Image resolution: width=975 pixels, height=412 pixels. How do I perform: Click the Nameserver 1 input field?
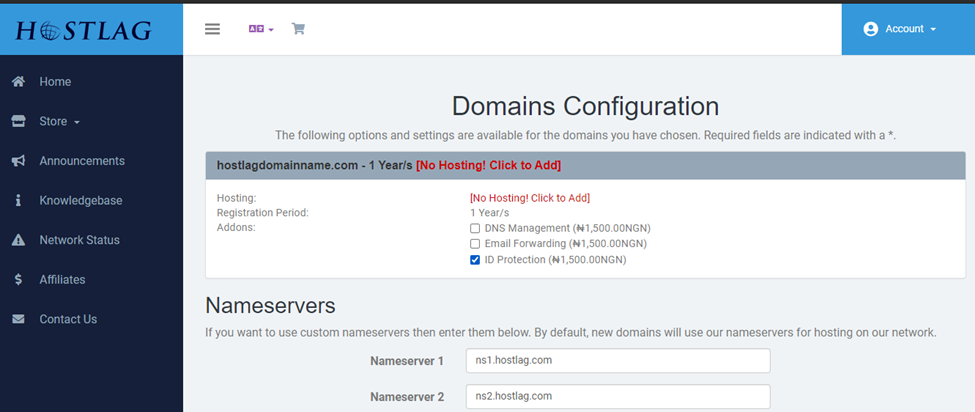click(x=617, y=361)
